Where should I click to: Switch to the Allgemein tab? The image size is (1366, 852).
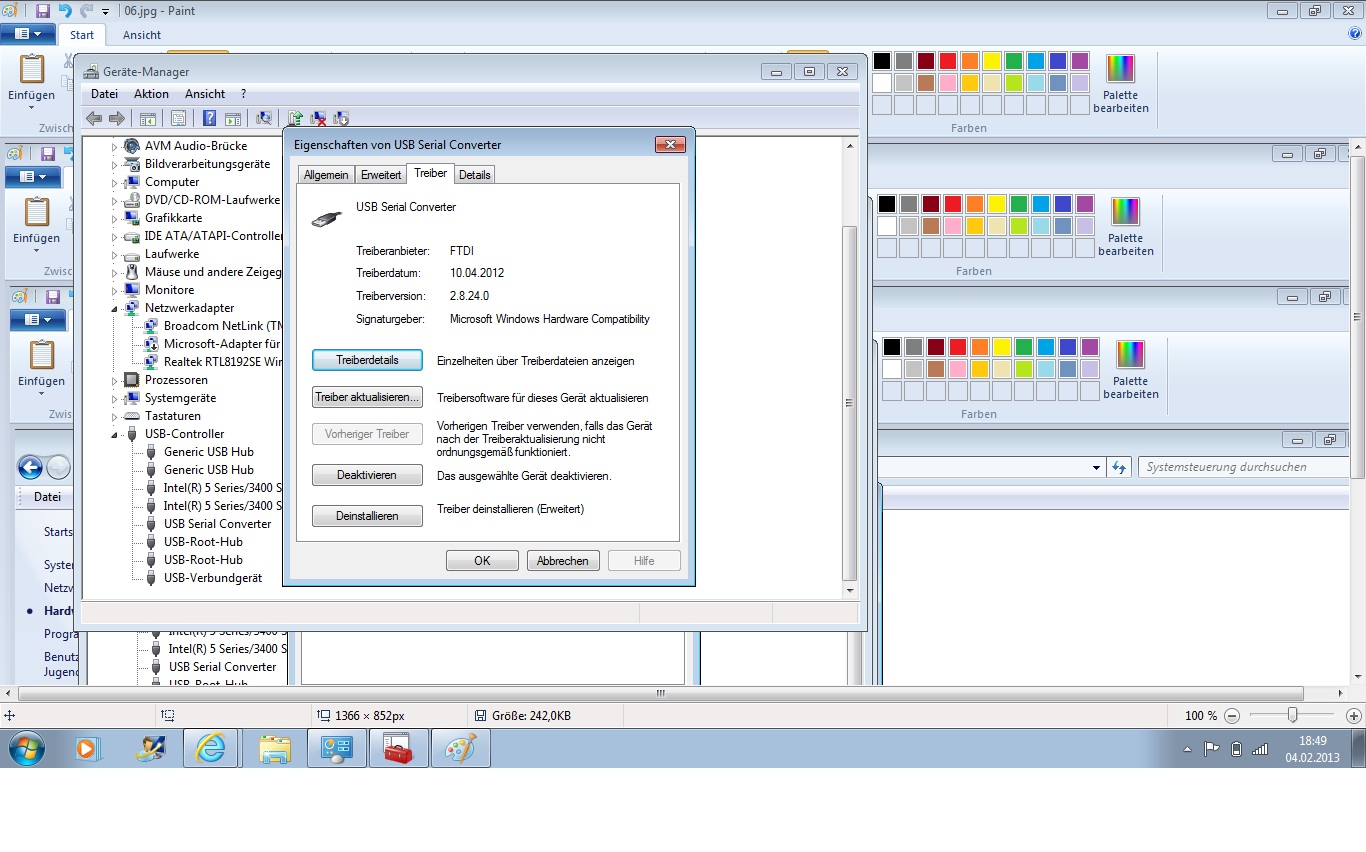(x=326, y=175)
